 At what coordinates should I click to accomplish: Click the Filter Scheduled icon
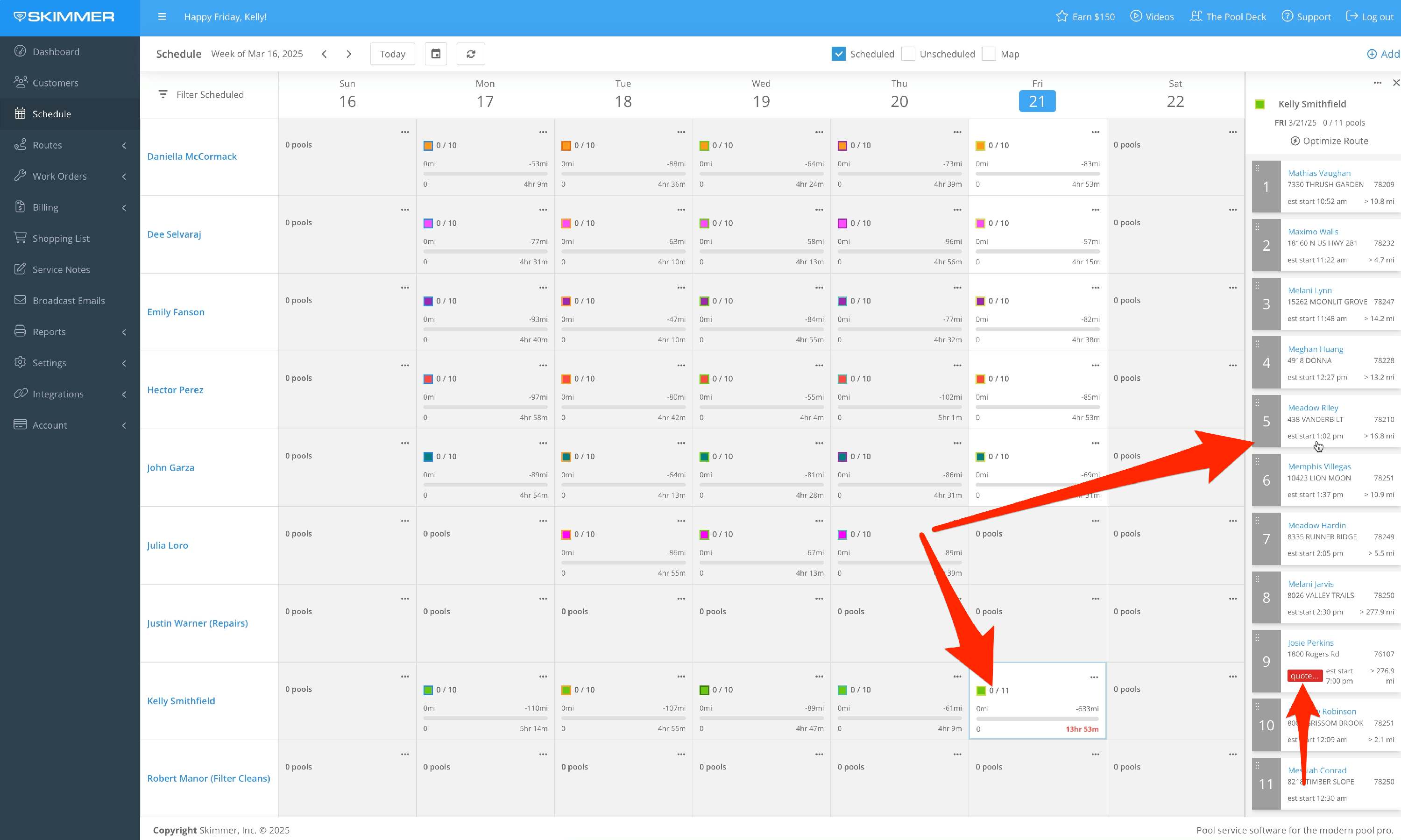pos(163,94)
